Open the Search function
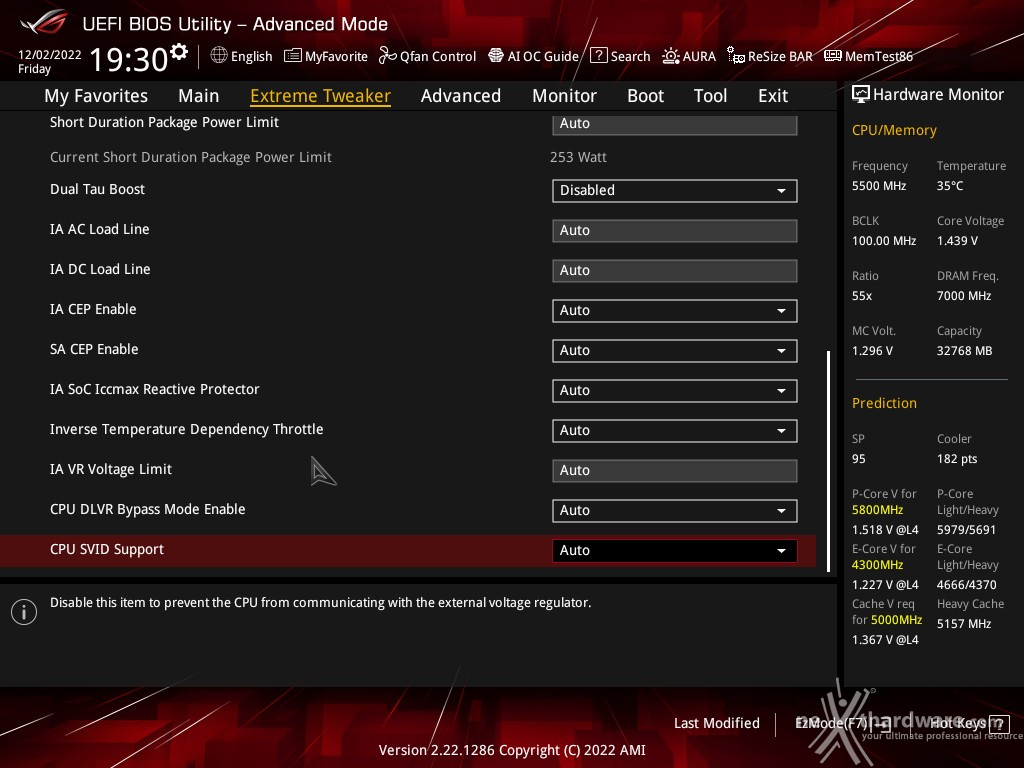Image resolution: width=1024 pixels, height=768 pixels. click(620, 56)
